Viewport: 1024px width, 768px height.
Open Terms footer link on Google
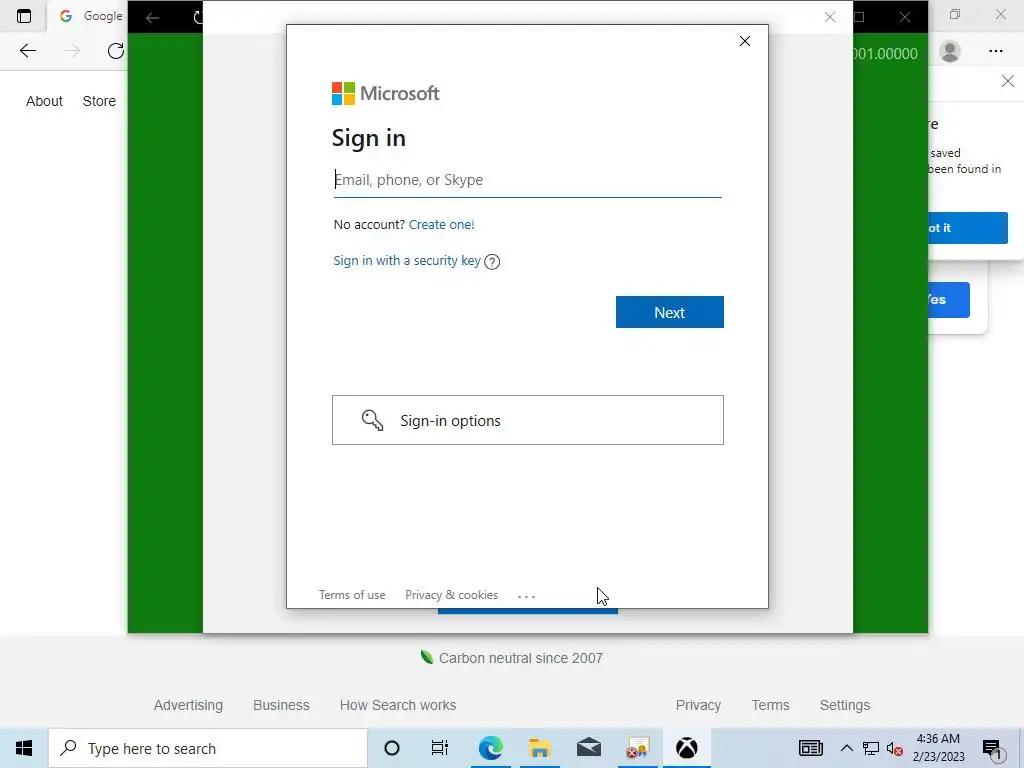click(x=771, y=705)
